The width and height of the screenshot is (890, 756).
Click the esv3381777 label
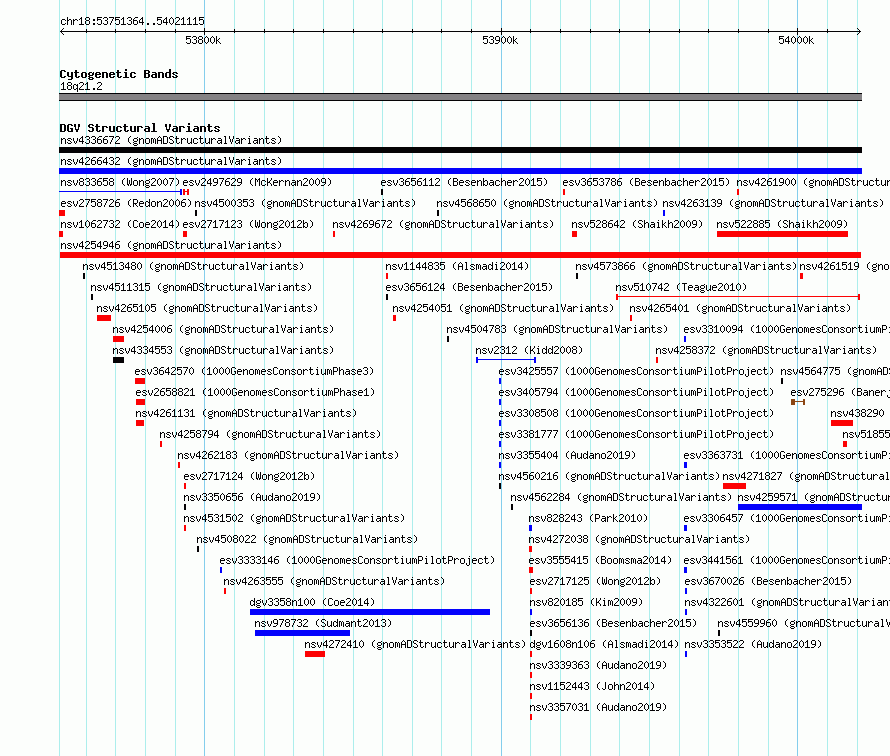click(636, 434)
